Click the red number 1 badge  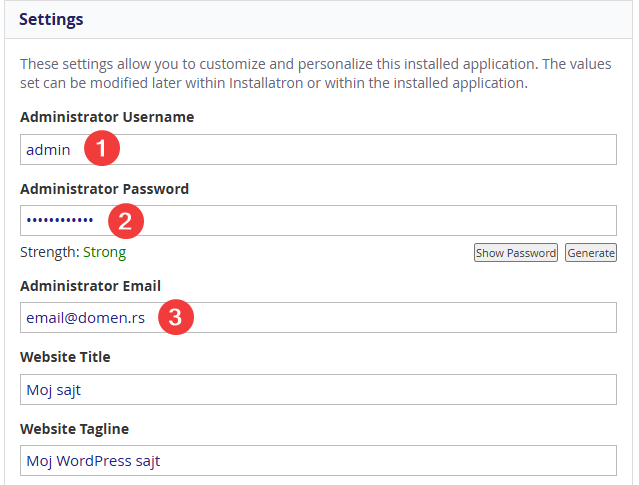(102, 150)
